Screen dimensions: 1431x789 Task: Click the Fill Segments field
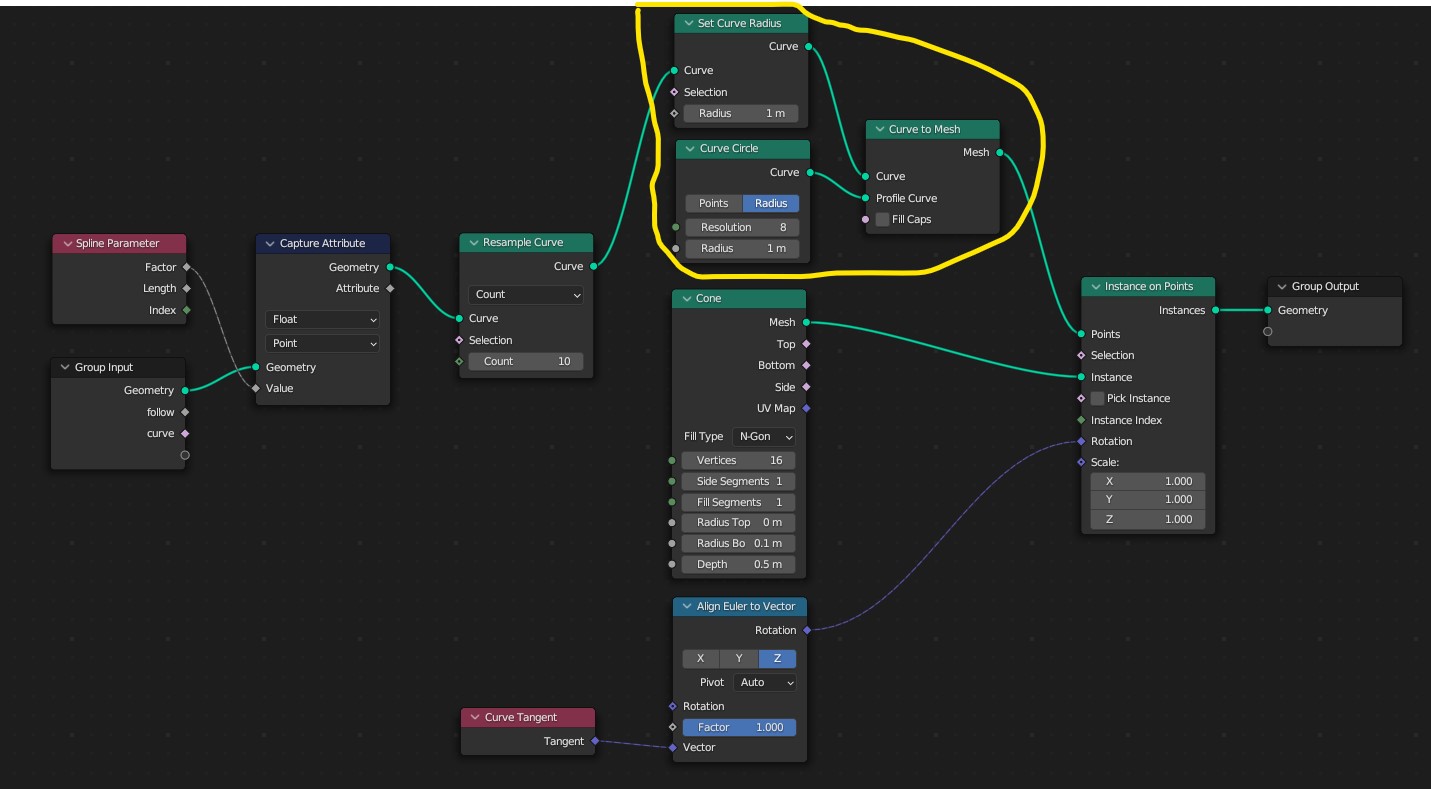pyautogui.click(x=739, y=502)
